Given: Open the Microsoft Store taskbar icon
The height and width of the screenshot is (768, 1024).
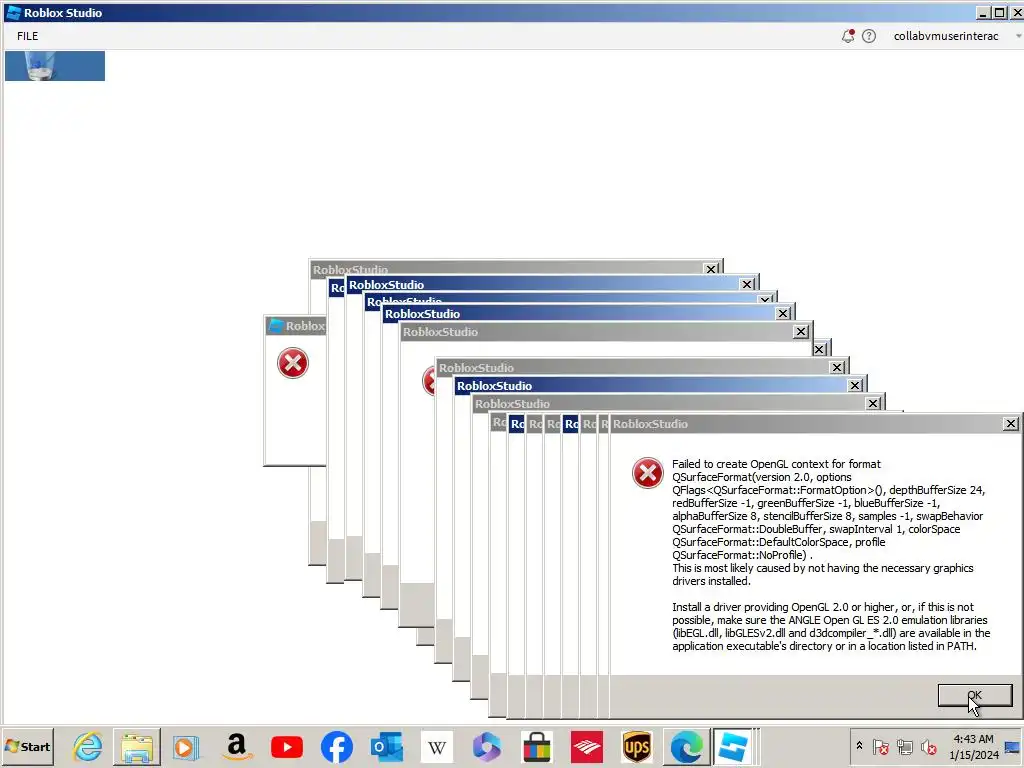Looking at the screenshot, I should tap(537, 746).
